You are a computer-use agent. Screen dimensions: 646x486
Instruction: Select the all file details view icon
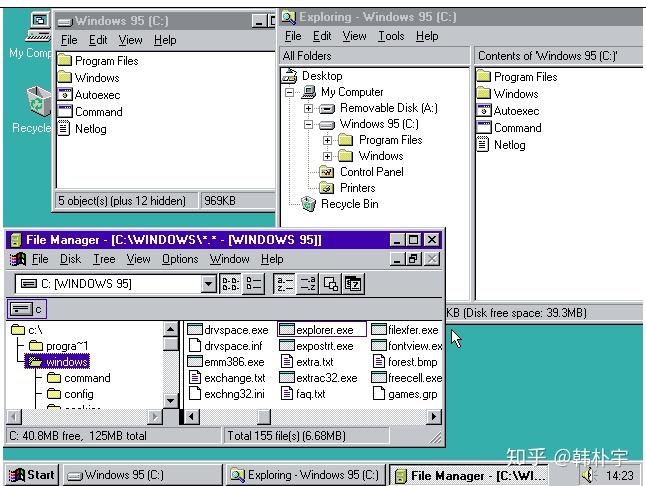coord(253,284)
